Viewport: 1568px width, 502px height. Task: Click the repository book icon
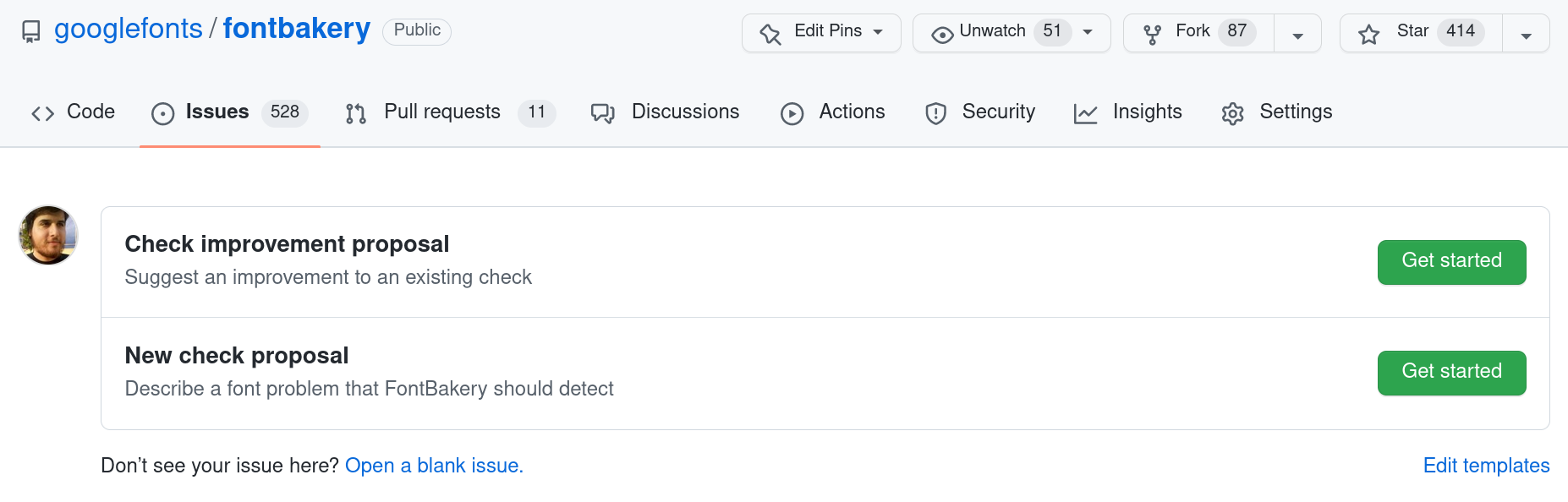[x=31, y=32]
